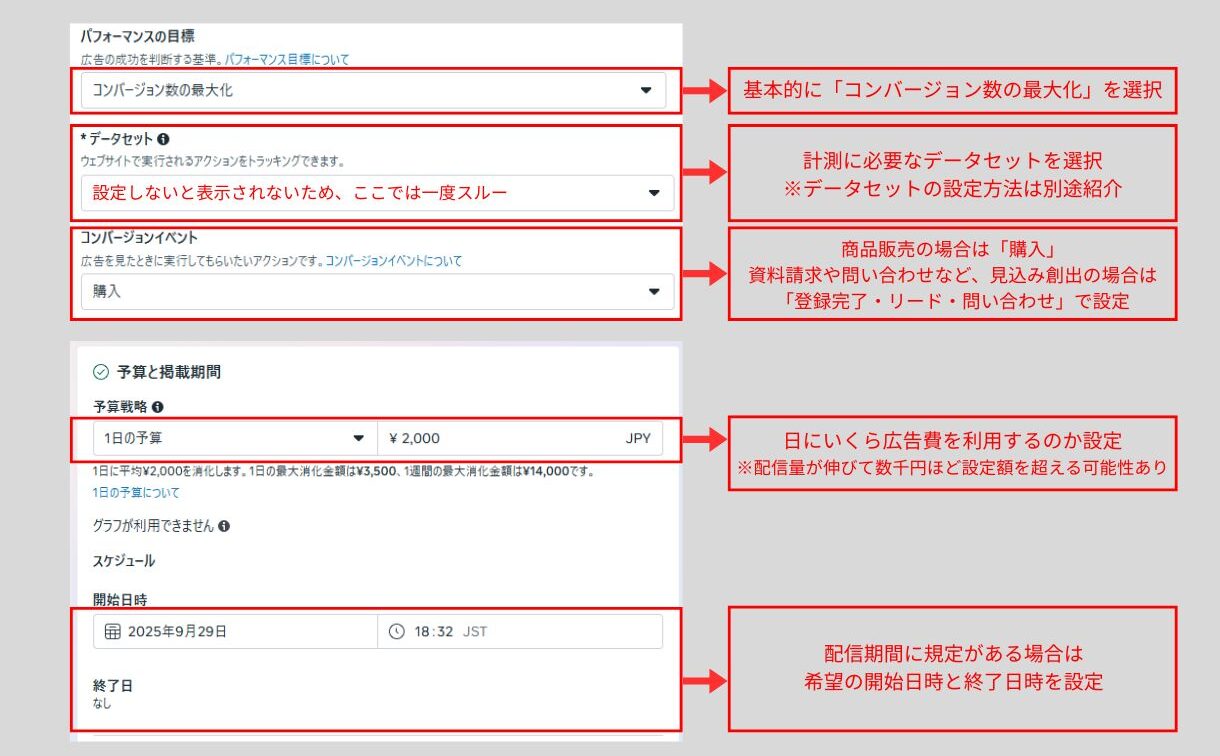
Task: Follow the 1日の予算について link
Action: 136,493
